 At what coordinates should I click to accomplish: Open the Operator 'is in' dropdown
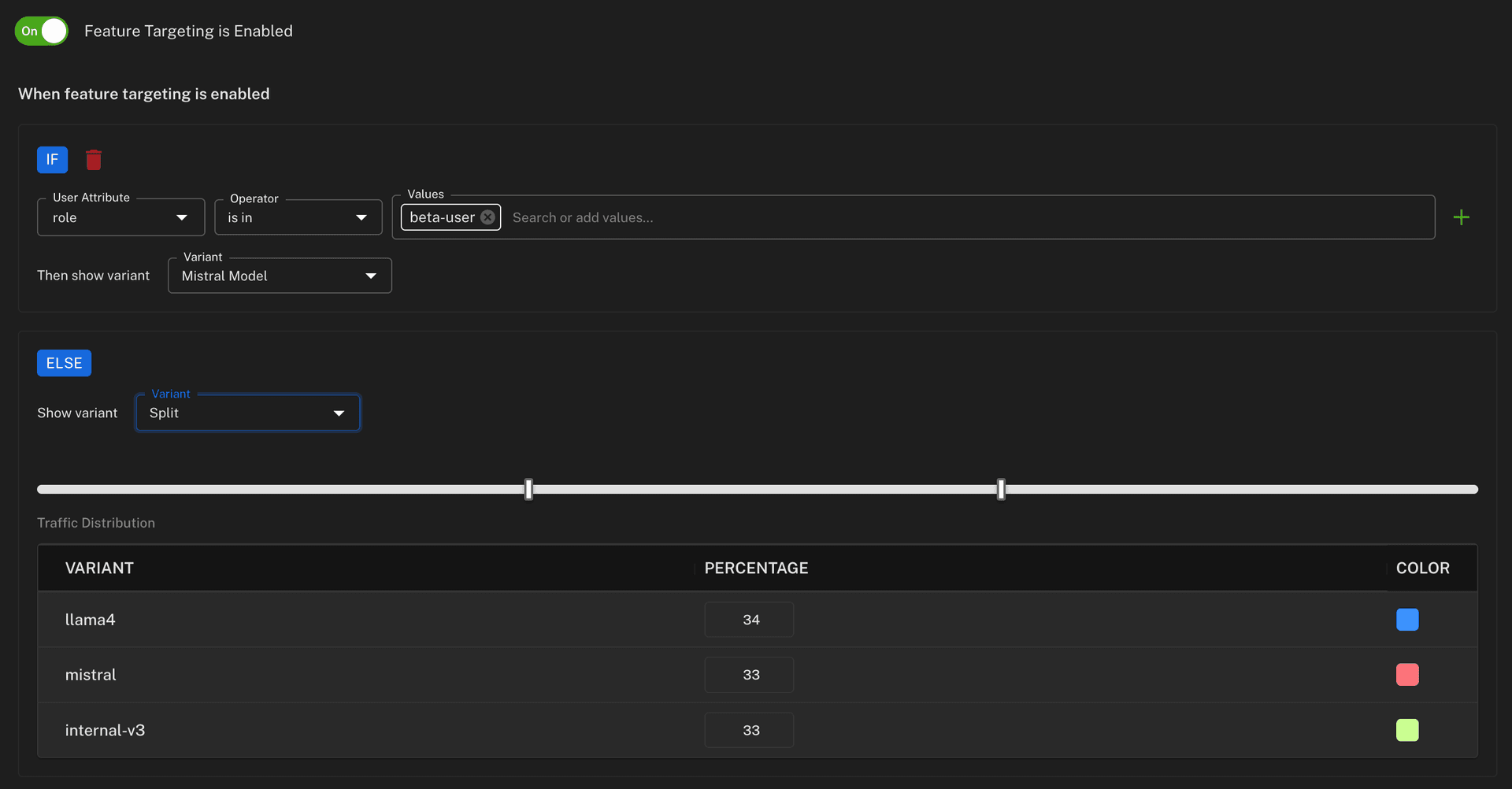[x=298, y=217]
